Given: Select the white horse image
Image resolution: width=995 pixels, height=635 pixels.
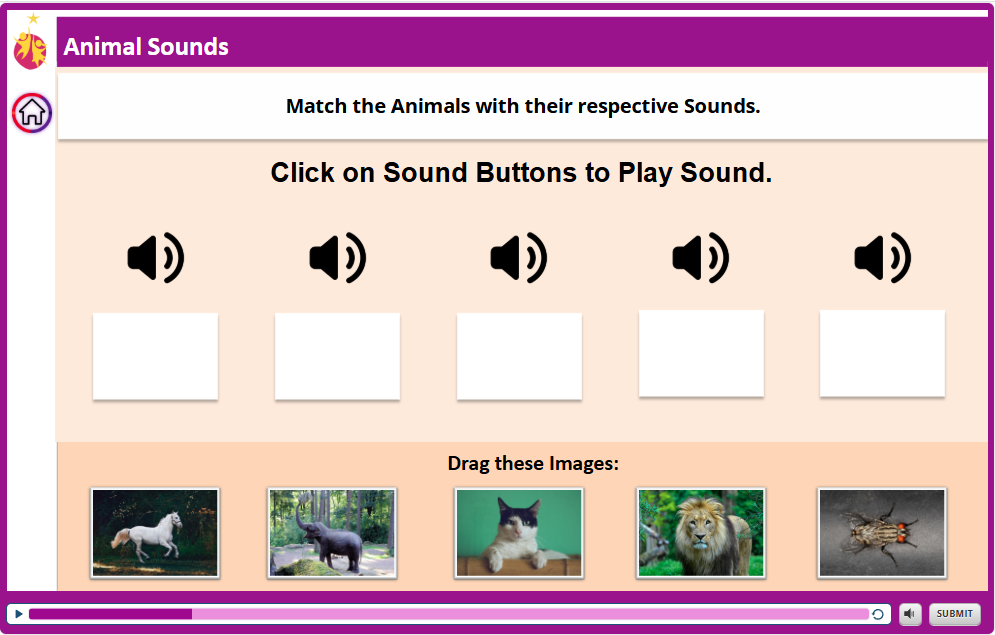Looking at the screenshot, I should pos(155,532).
